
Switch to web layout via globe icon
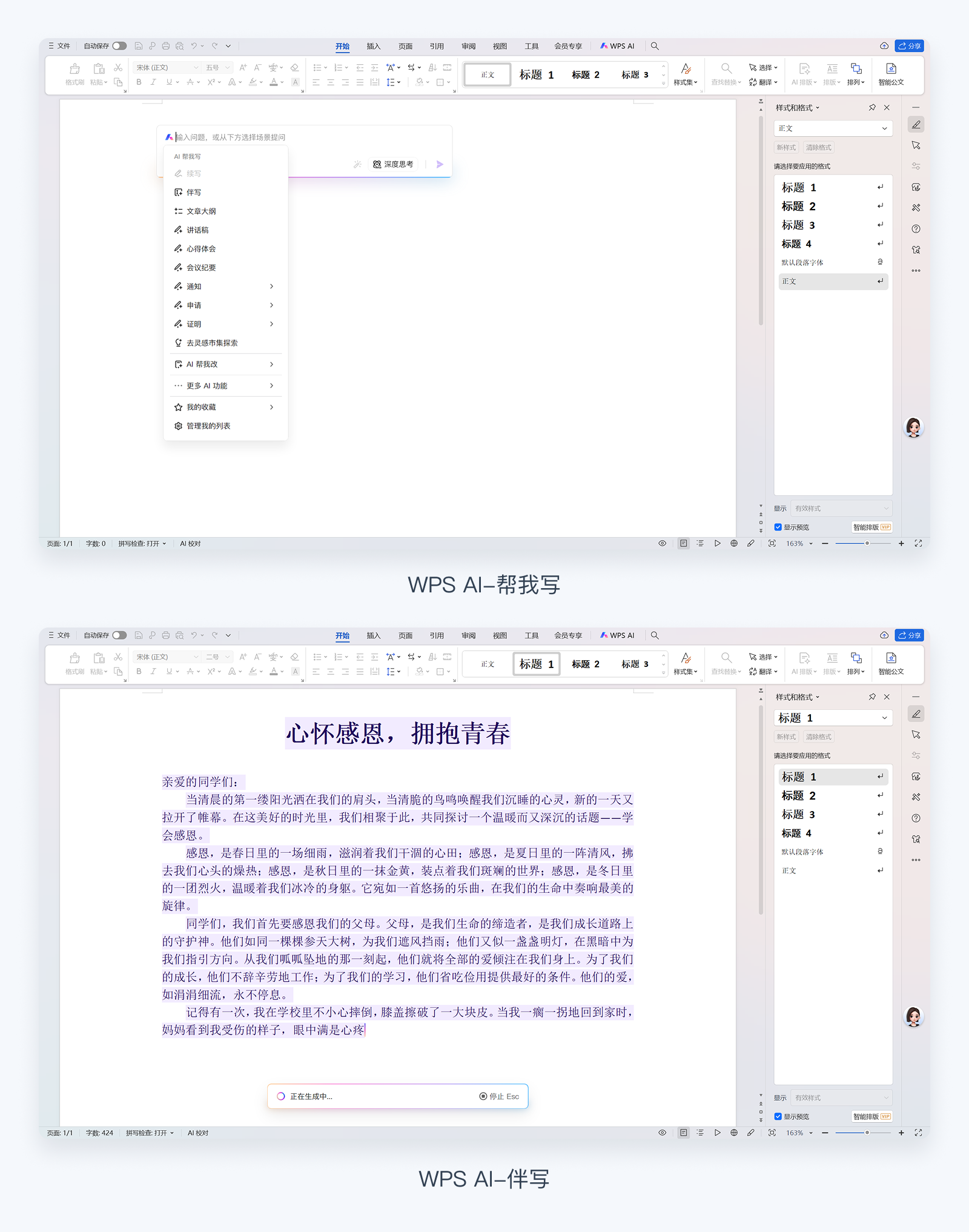click(733, 543)
